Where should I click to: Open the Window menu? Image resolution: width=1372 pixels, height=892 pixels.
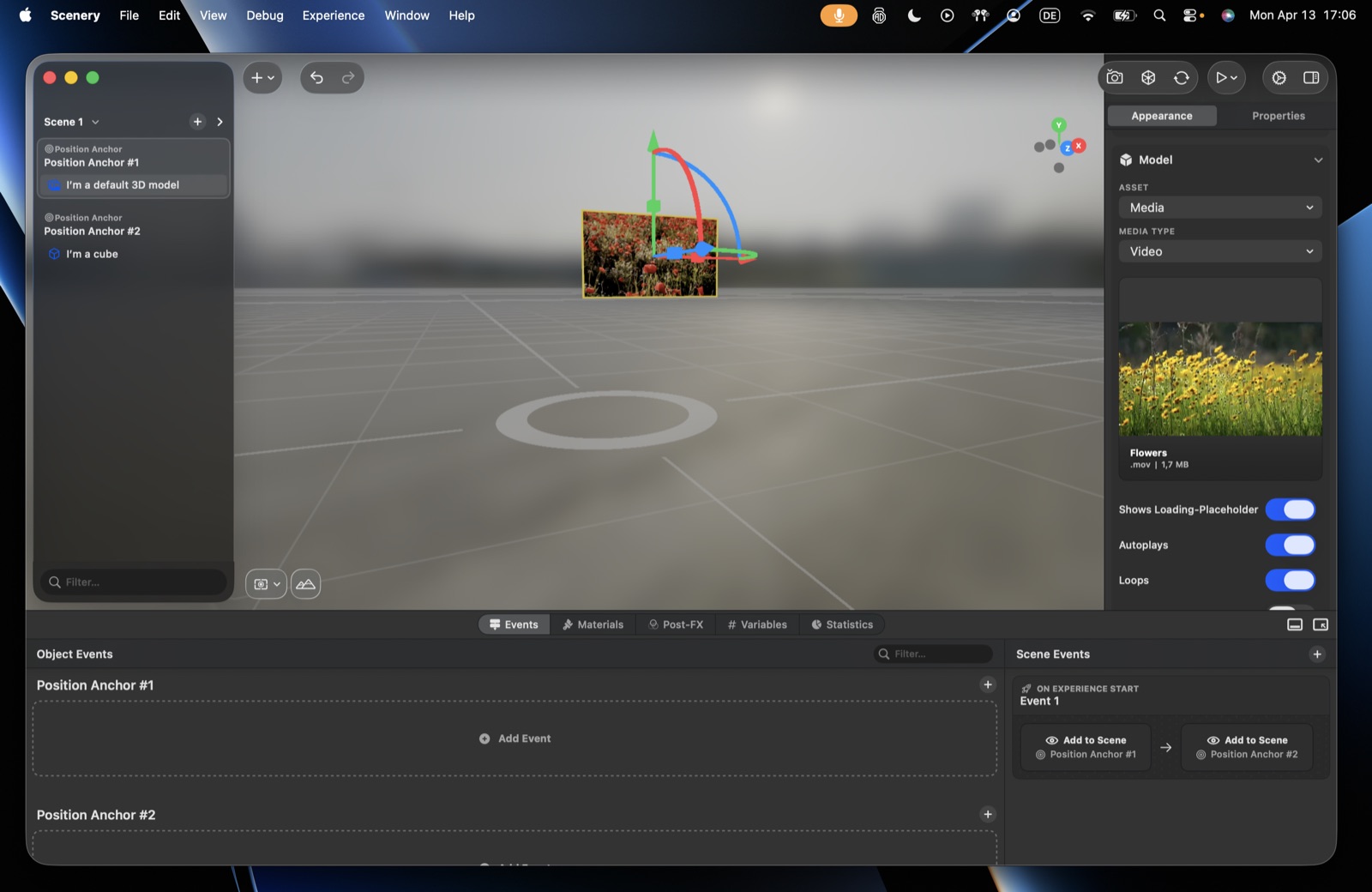click(x=406, y=15)
